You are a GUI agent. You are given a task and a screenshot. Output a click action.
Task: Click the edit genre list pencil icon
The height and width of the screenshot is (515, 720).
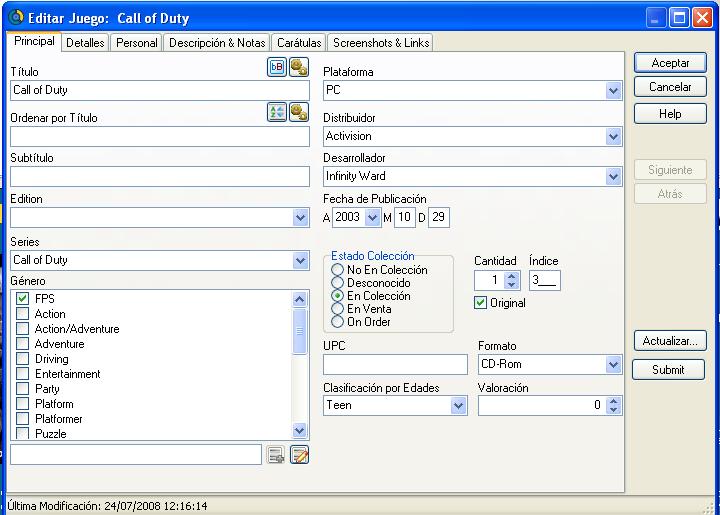(x=299, y=455)
